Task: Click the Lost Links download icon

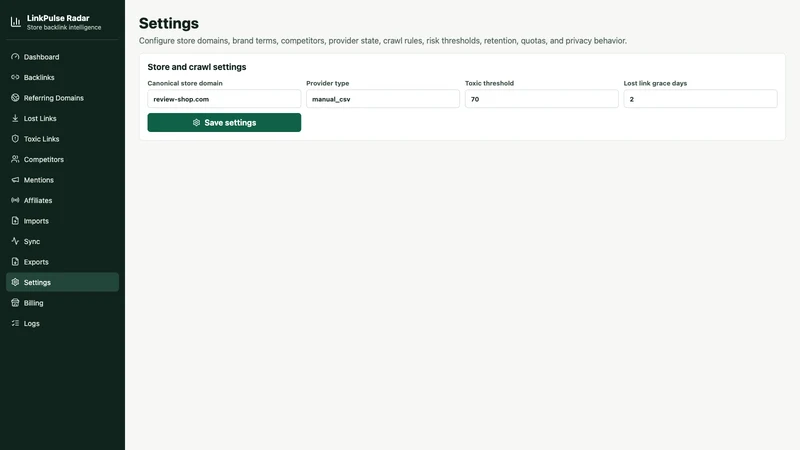Action: pyautogui.click(x=15, y=118)
